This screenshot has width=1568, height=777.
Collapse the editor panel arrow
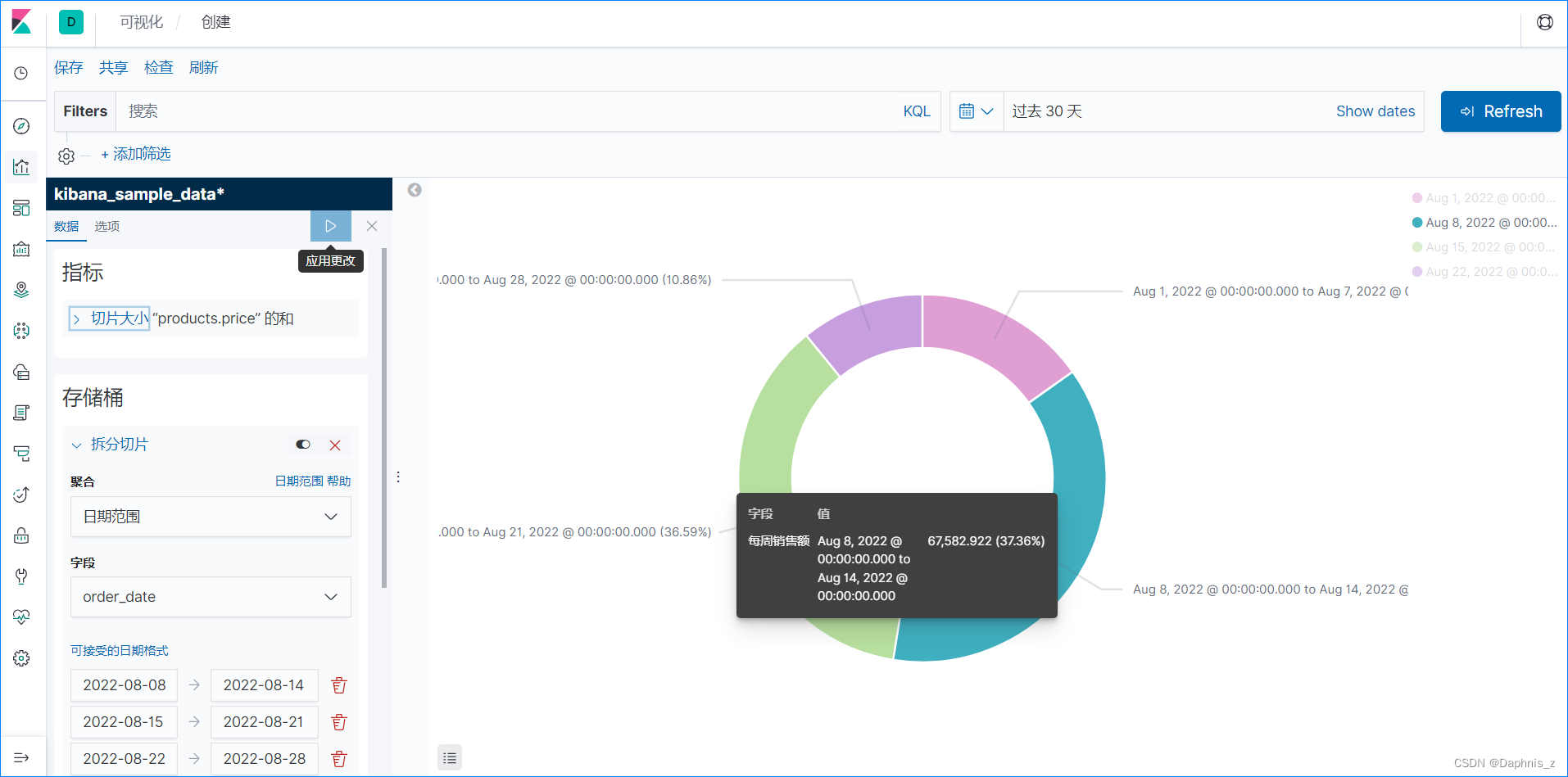tap(415, 190)
